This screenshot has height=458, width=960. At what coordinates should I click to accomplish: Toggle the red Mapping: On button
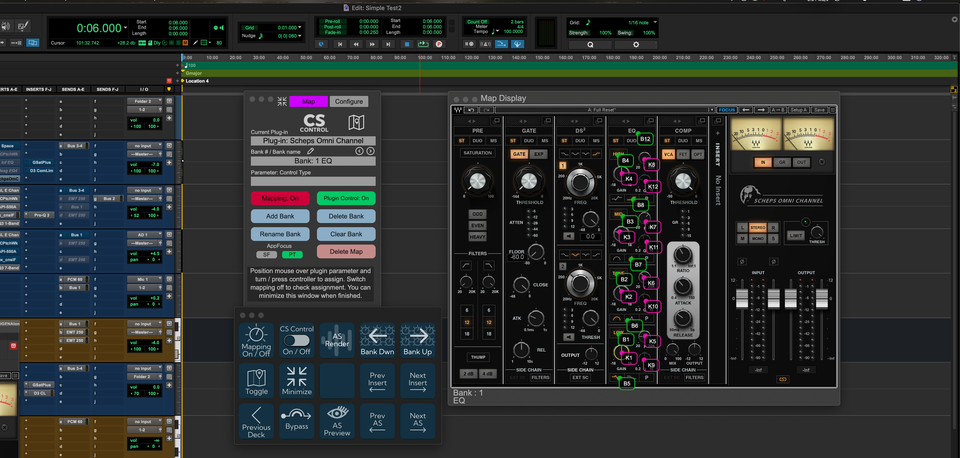279,198
